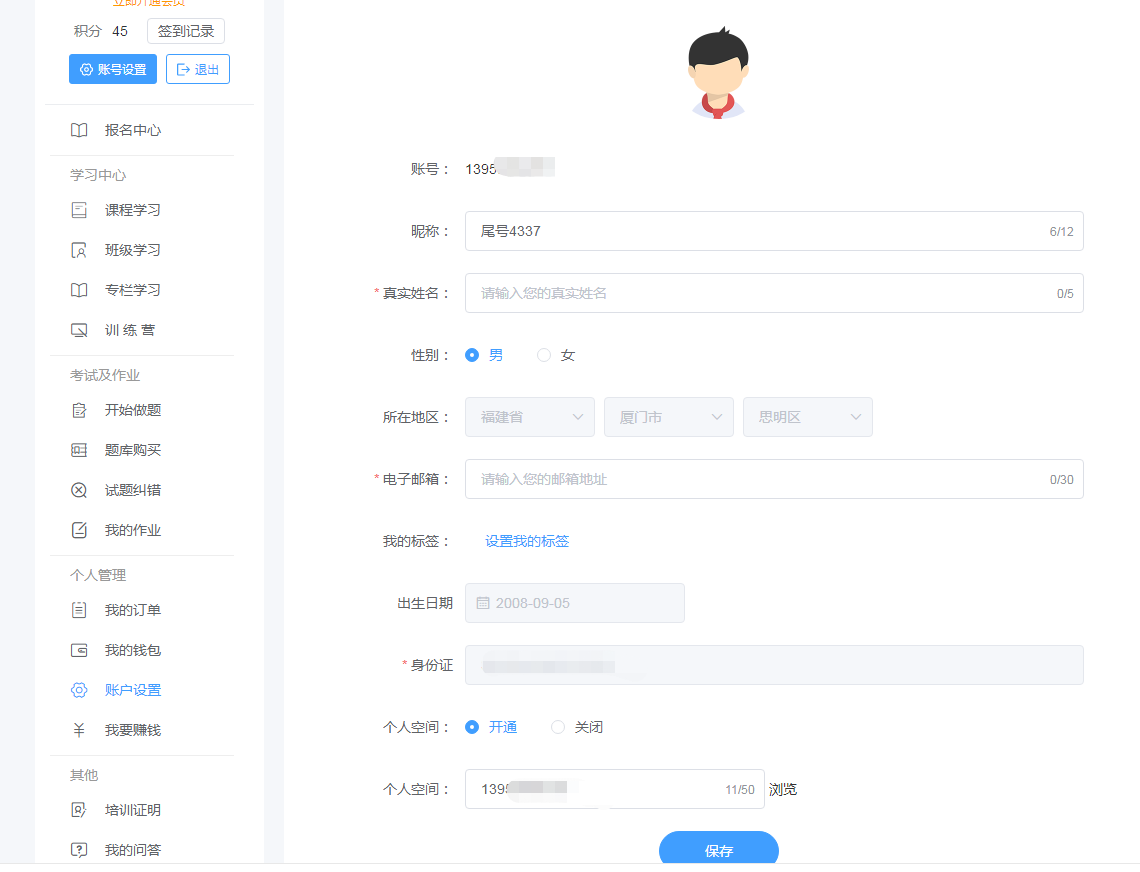Click the 题库购买 icon
1140x872 pixels.
[x=79, y=450]
